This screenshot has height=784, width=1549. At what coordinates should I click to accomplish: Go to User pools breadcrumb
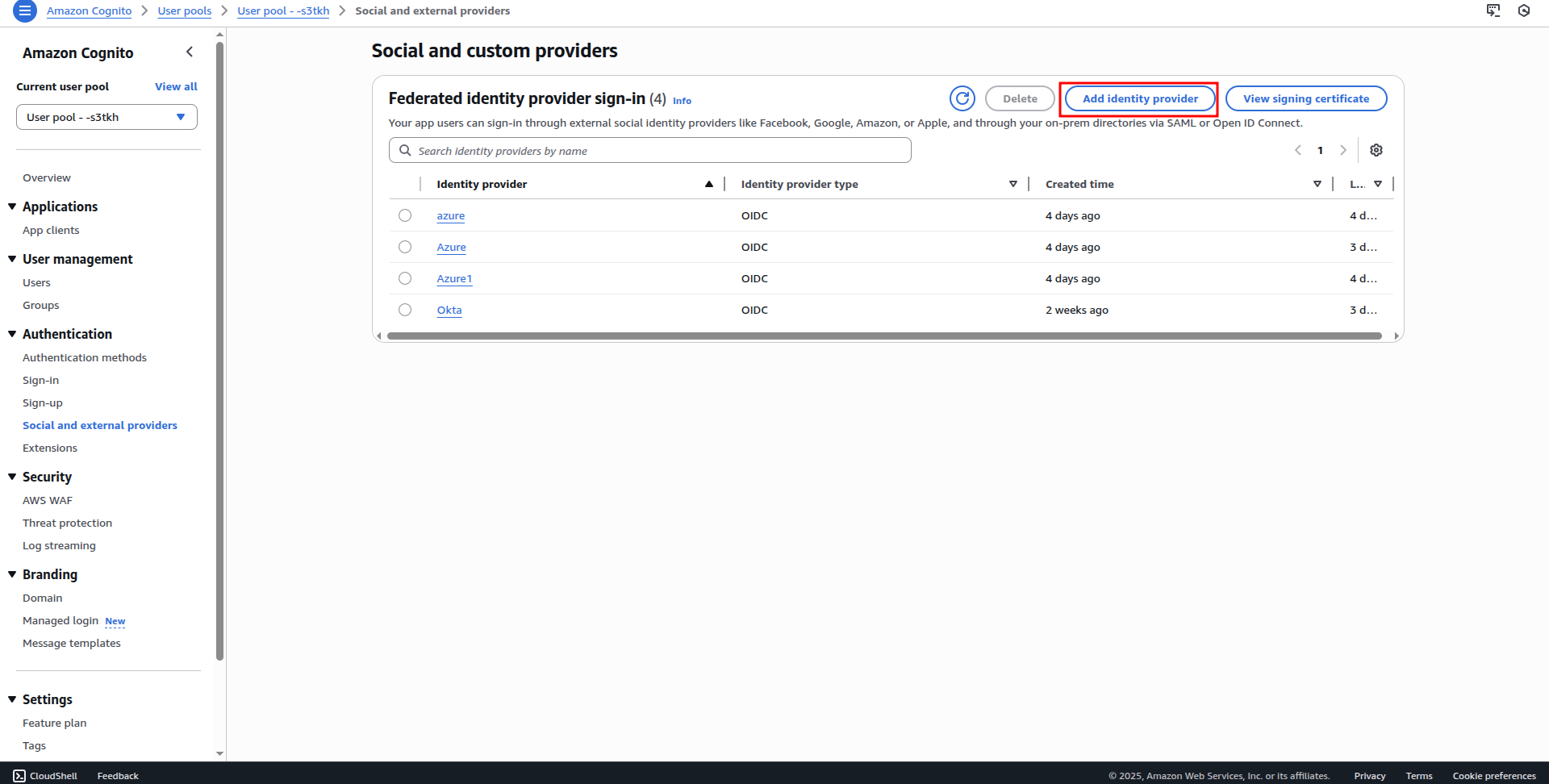(x=185, y=10)
